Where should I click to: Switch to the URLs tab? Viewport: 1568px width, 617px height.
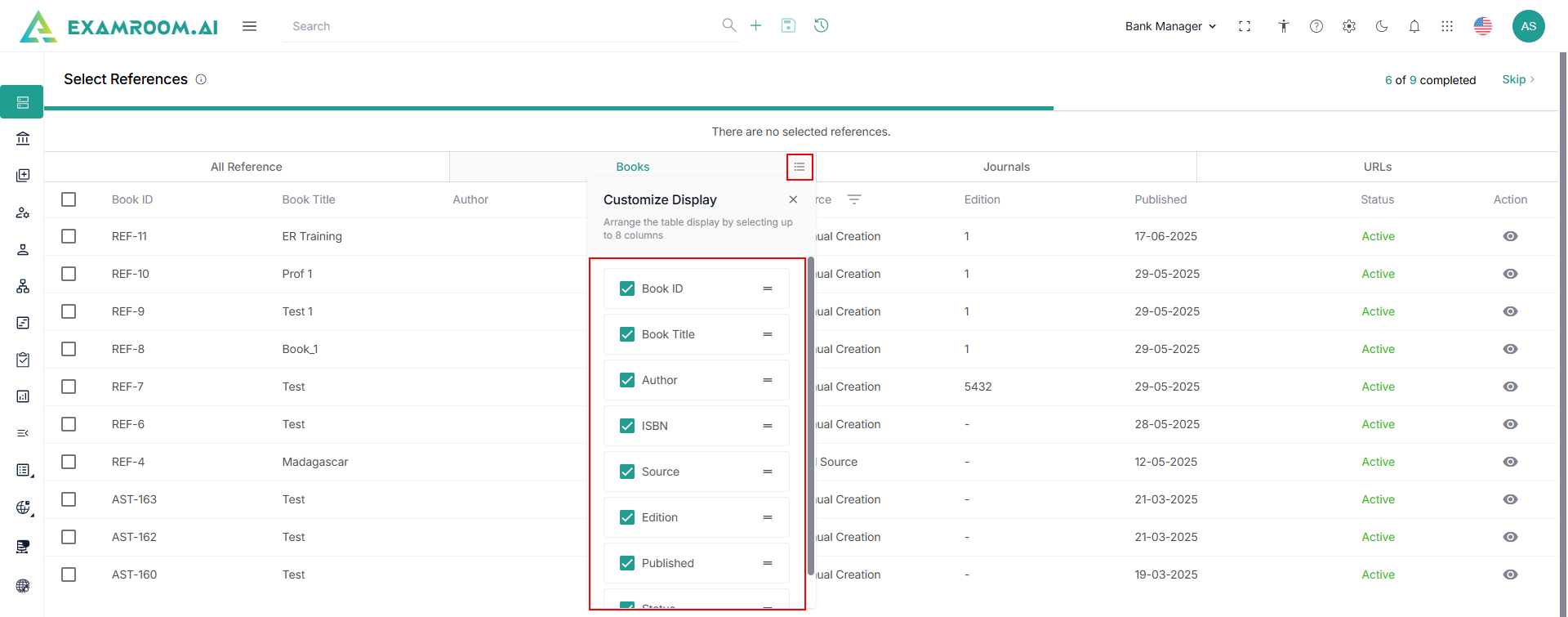(1377, 167)
